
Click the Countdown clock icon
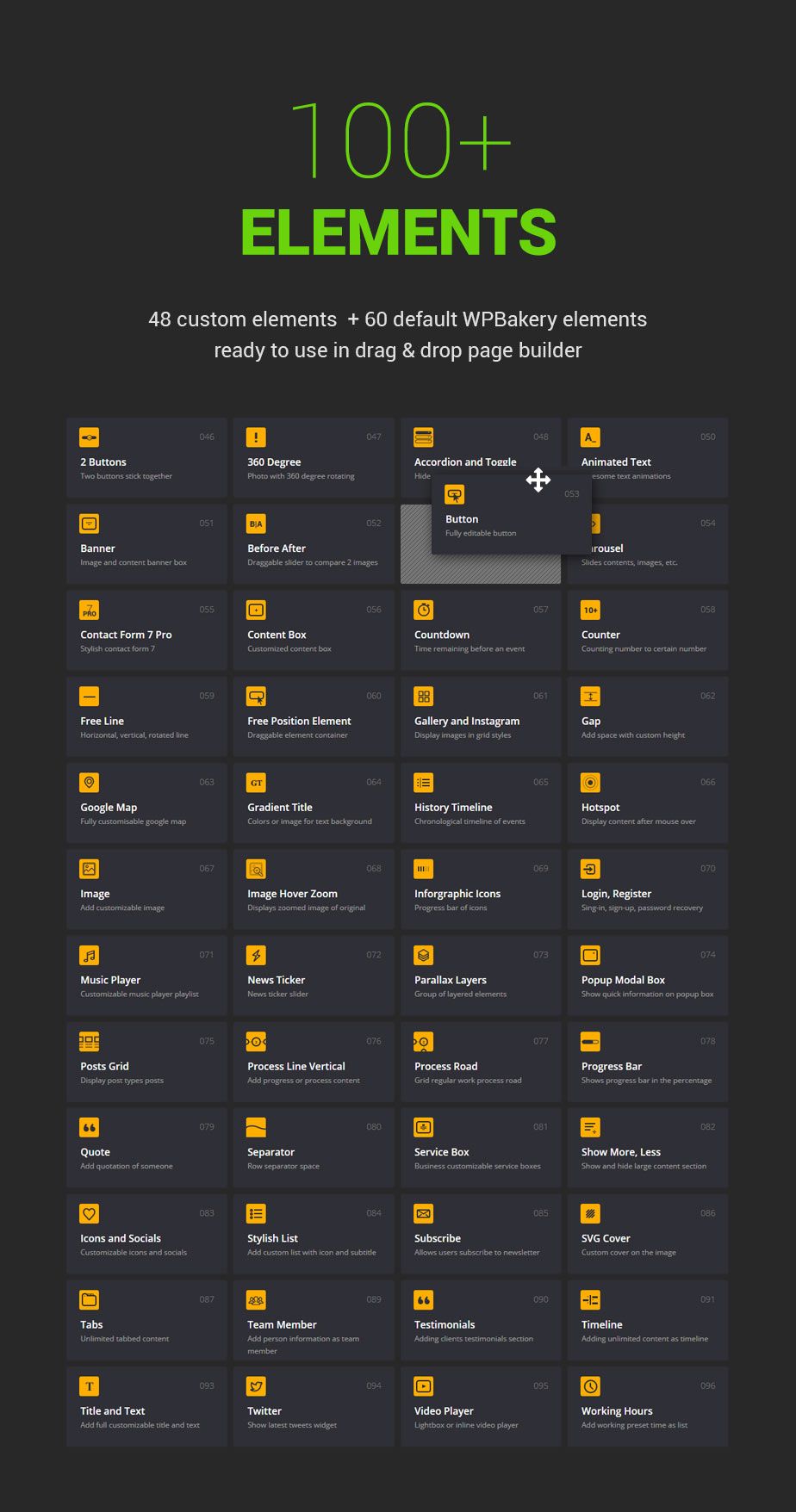pyautogui.click(x=423, y=610)
